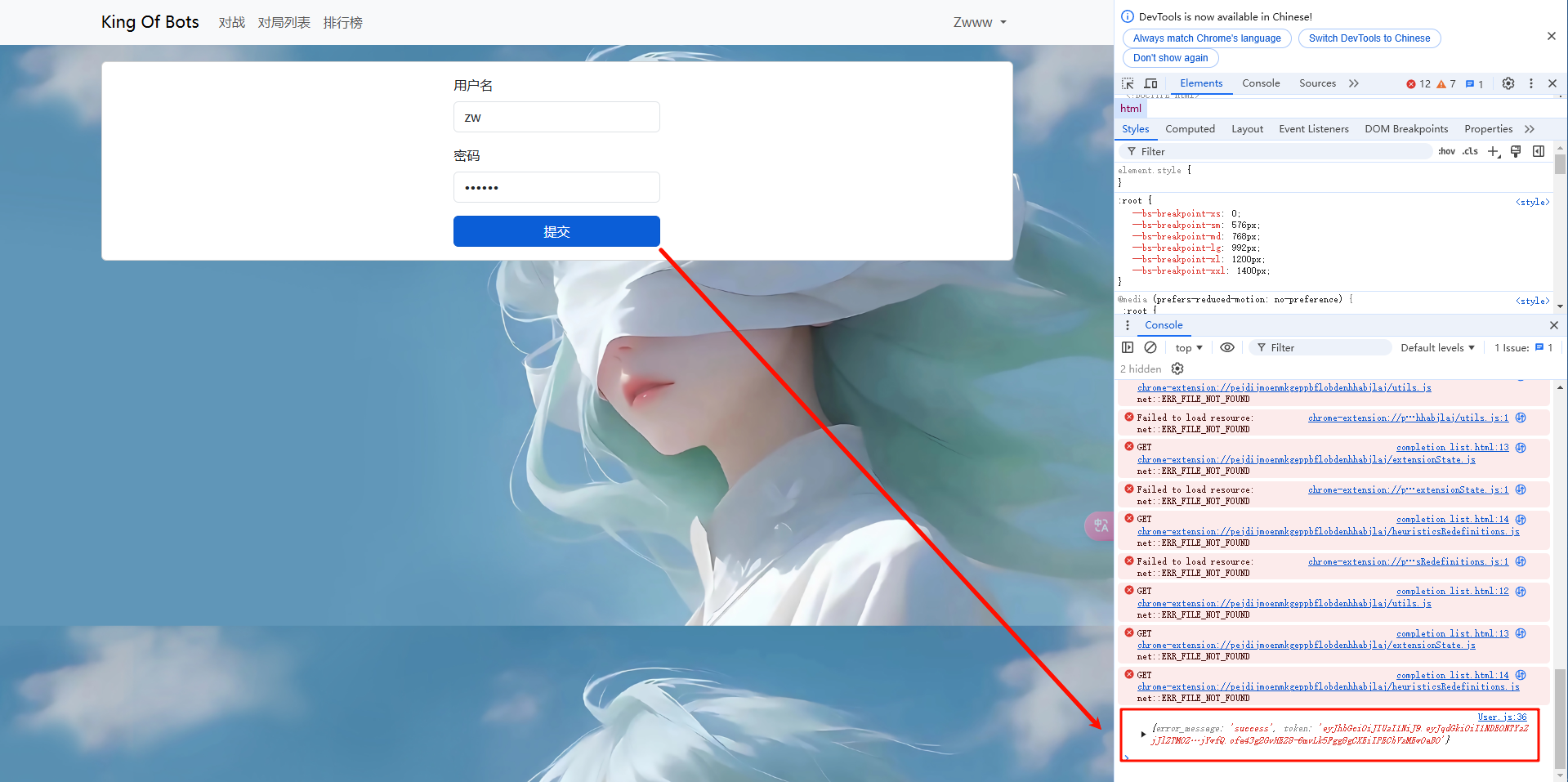Focus the console Filter box

click(x=1320, y=348)
